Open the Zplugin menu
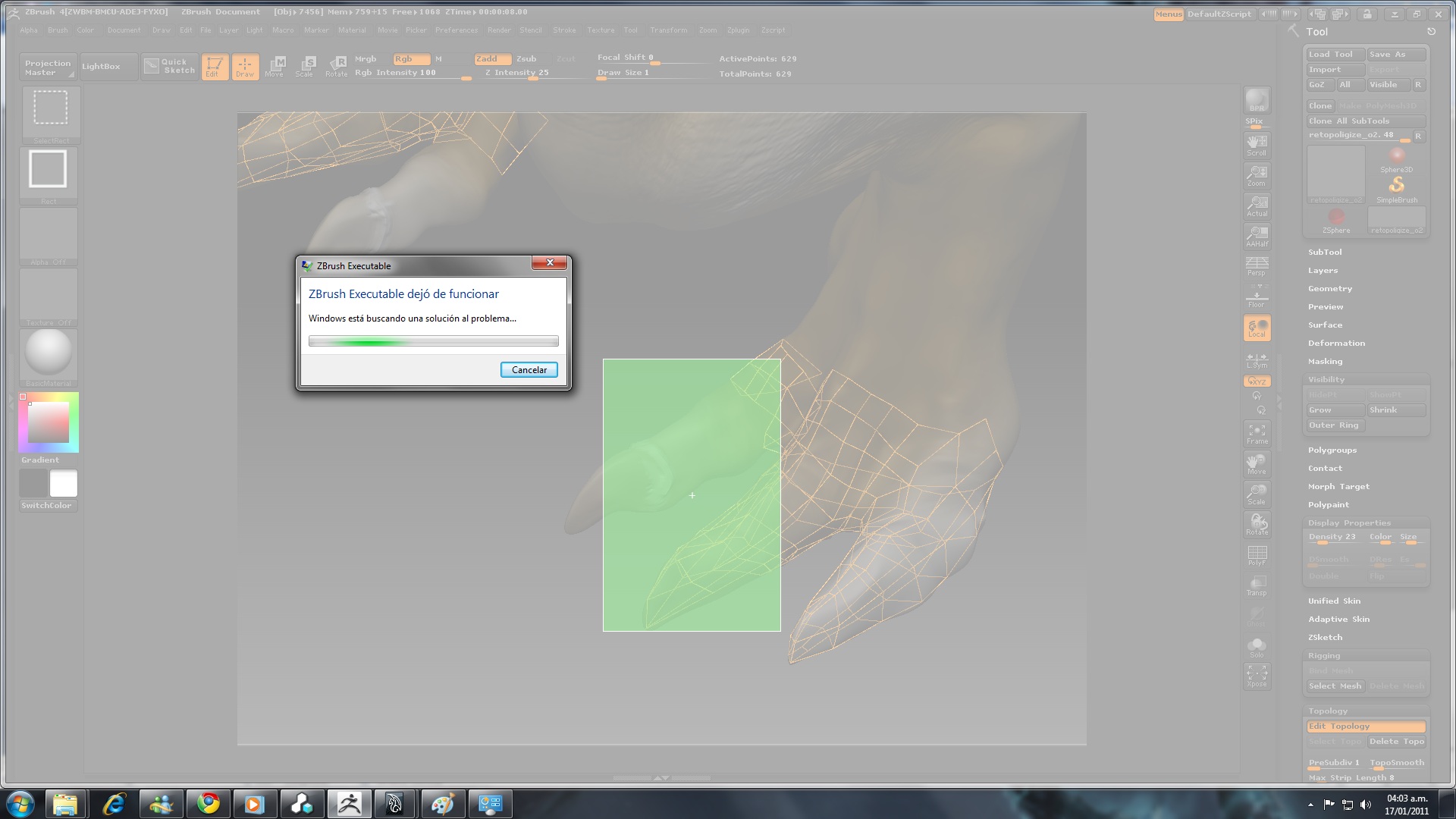The image size is (1456, 819). (x=738, y=30)
